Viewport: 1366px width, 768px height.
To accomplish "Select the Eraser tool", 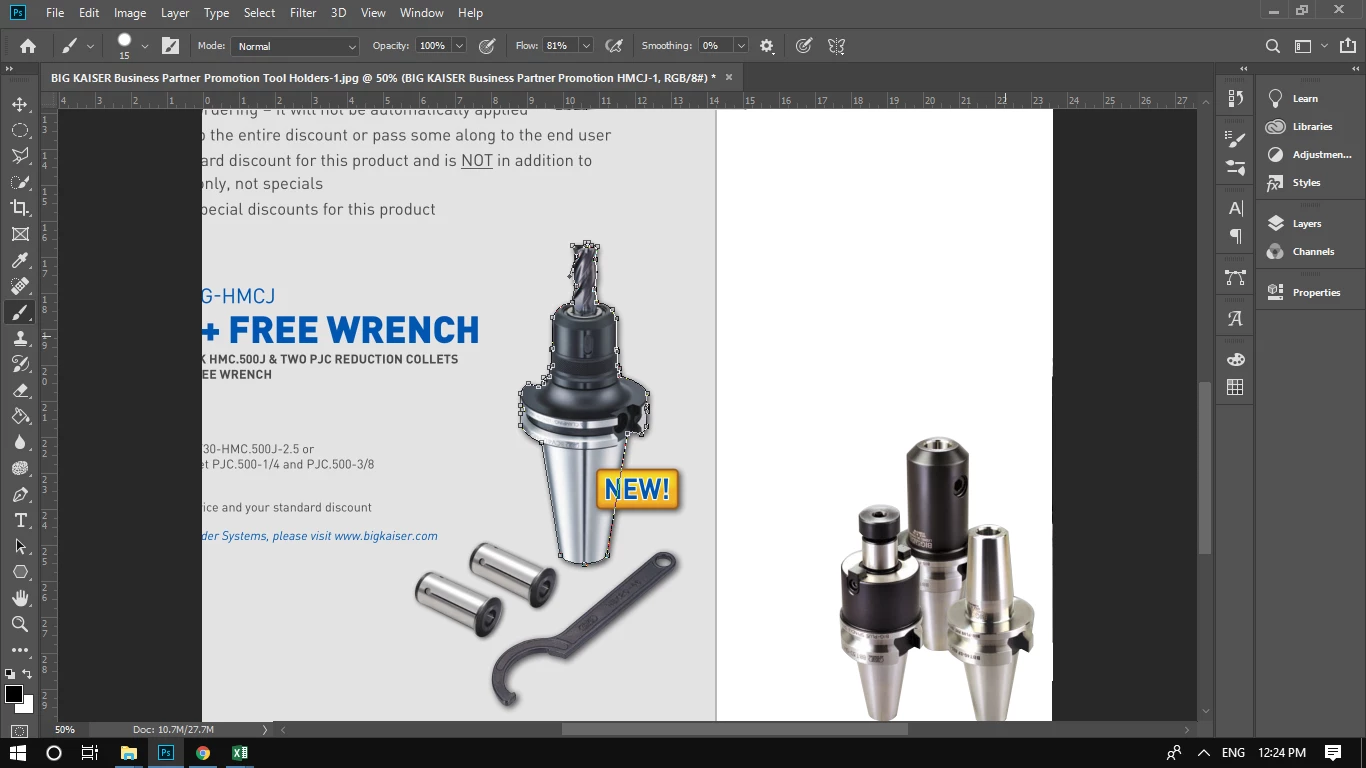I will click(20, 390).
